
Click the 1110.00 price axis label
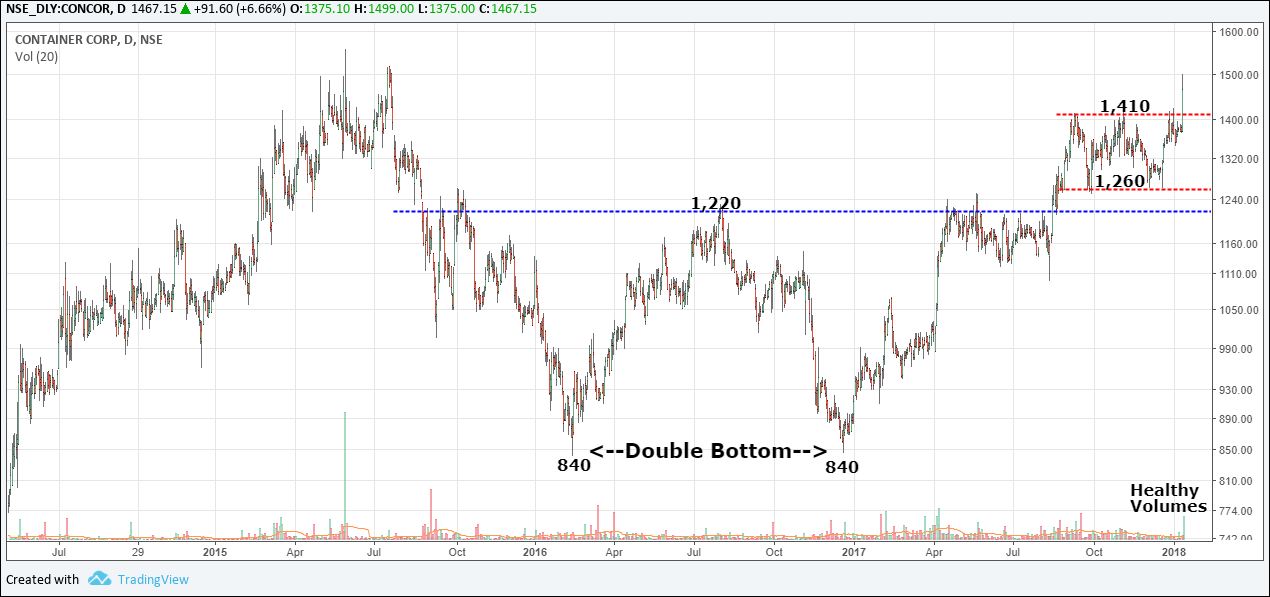pos(1236,273)
